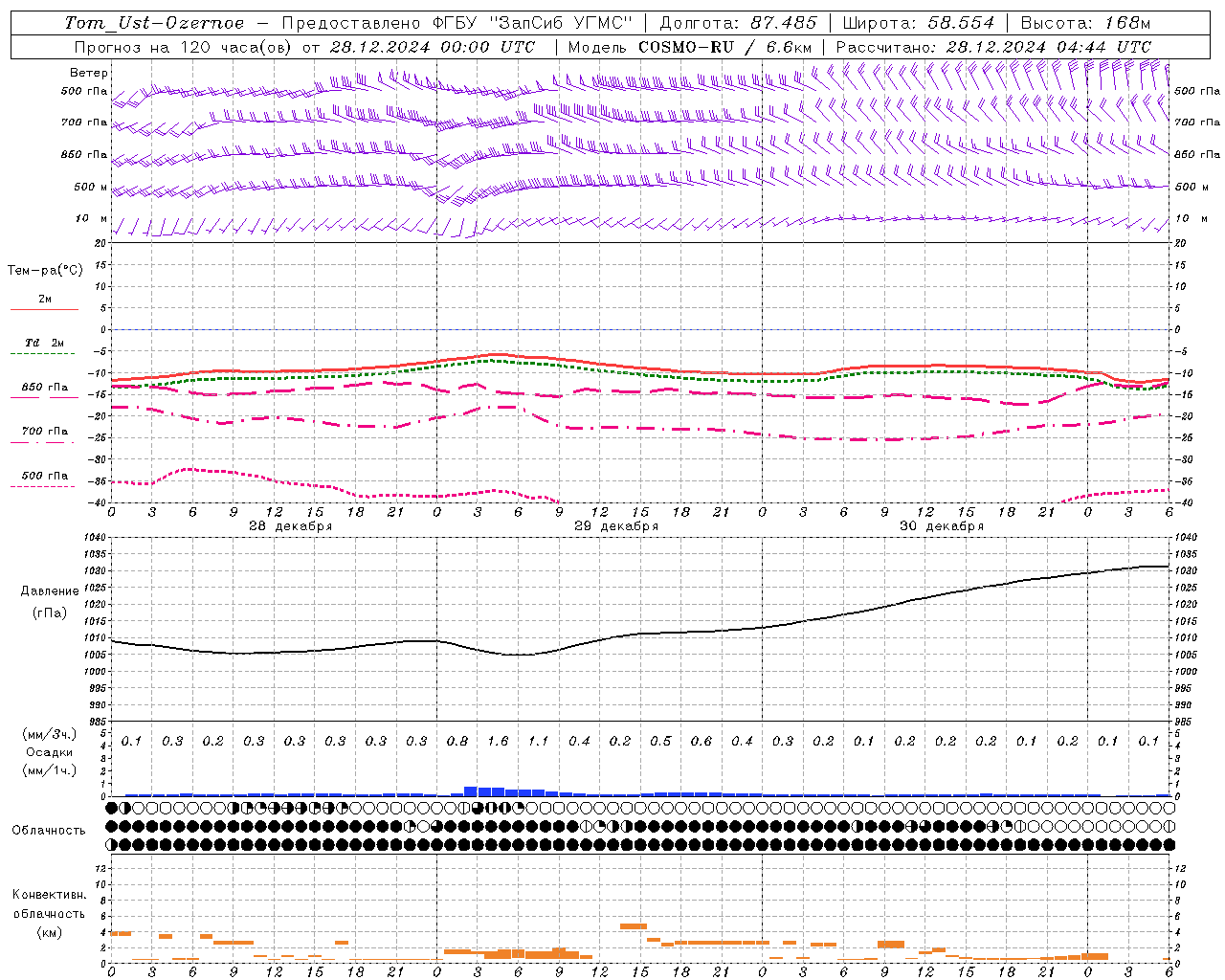1225x980 pixels.
Task: Click the '850 гПа' temperature legend entry
Action: [x=44, y=387]
